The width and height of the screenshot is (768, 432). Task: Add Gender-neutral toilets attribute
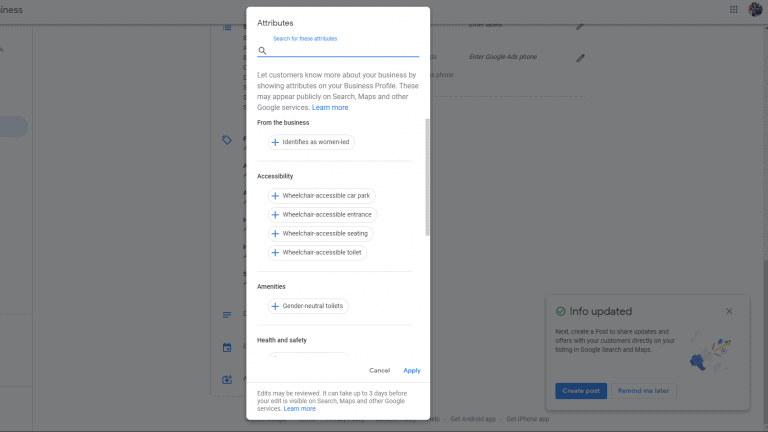tap(308, 306)
